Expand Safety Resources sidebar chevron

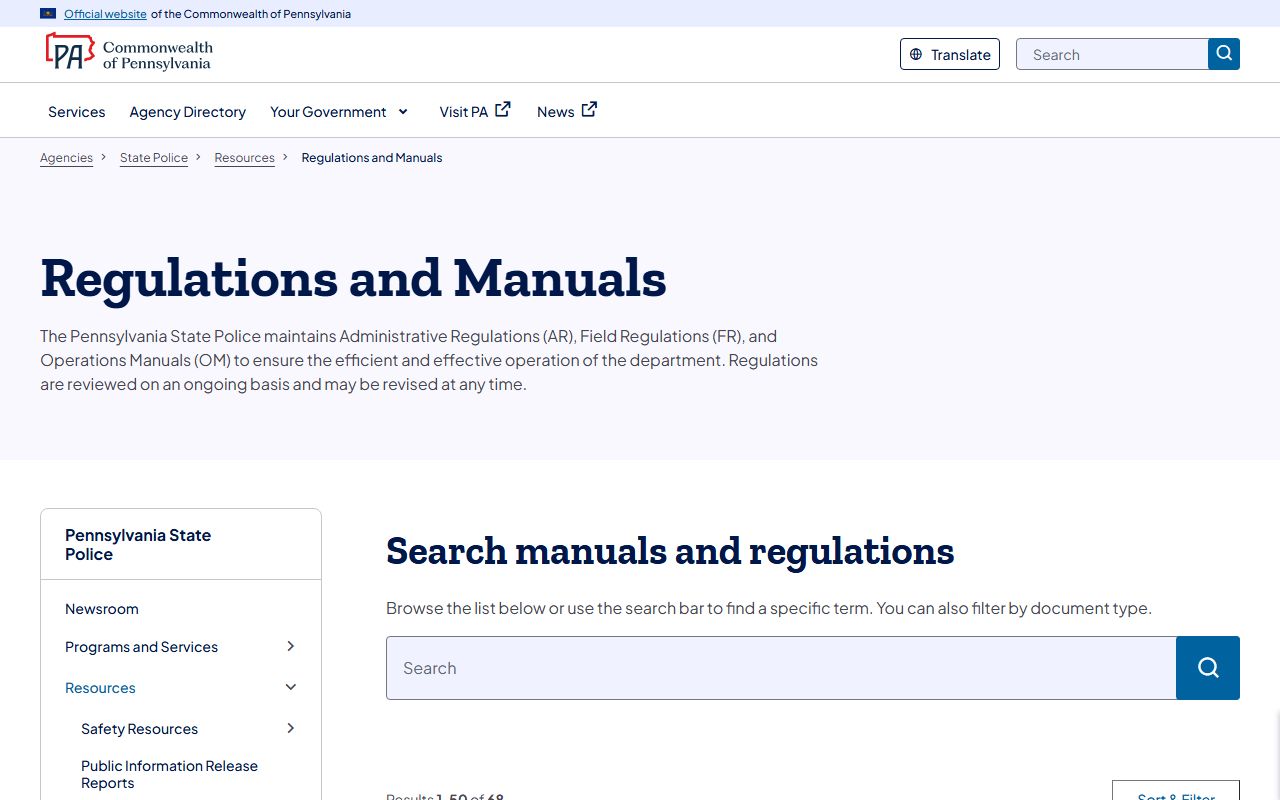[291, 728]
